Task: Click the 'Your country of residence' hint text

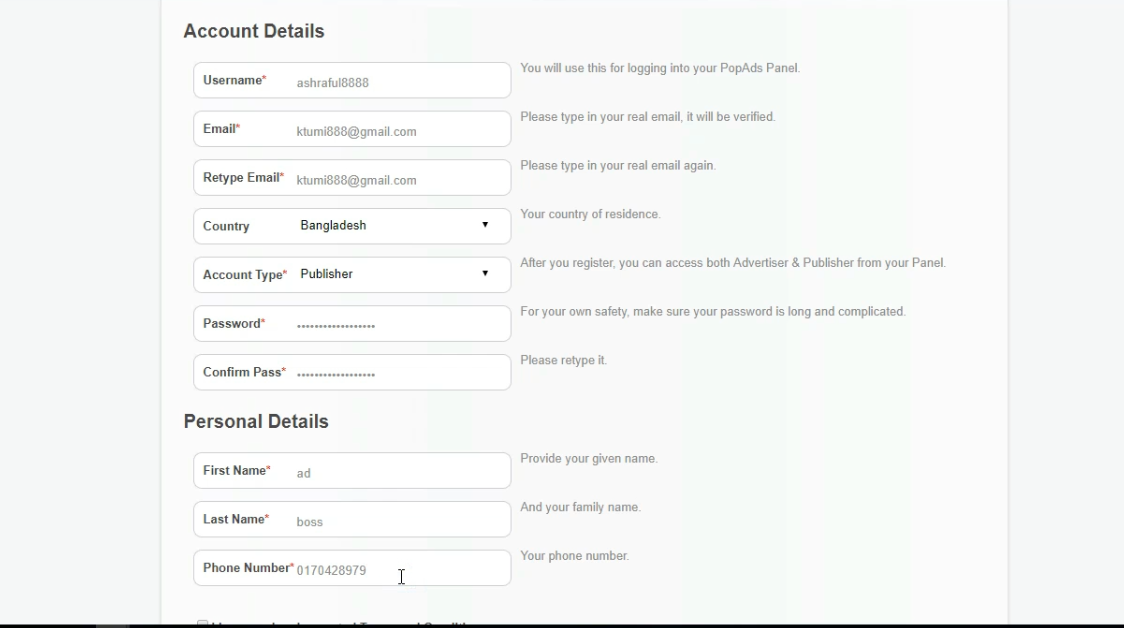Action: pos(590,215)
